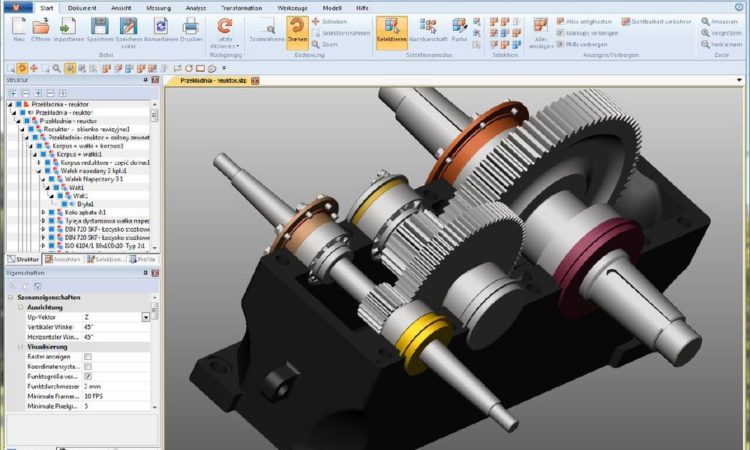Click the Farbe selection icon
750x450 pixels.
coord(458,30)
